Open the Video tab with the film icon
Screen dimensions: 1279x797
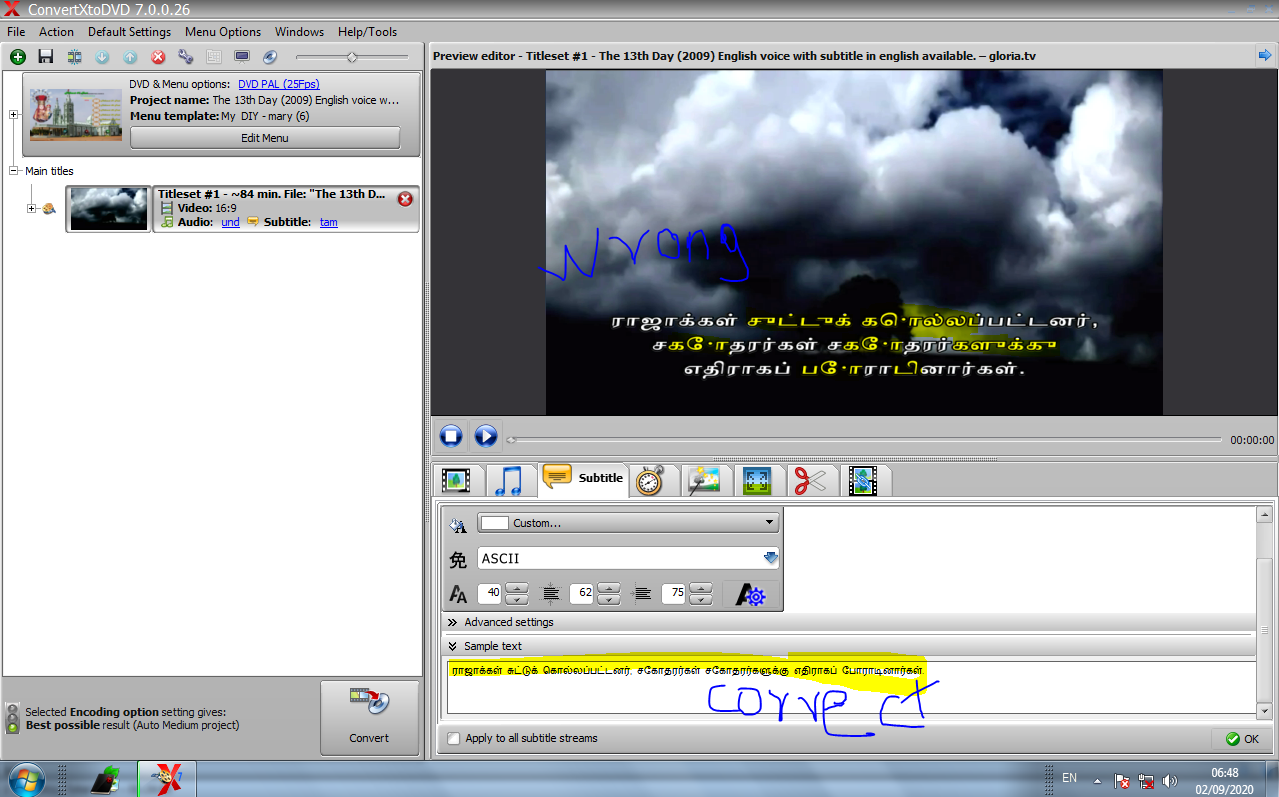(x=457, y=480)
